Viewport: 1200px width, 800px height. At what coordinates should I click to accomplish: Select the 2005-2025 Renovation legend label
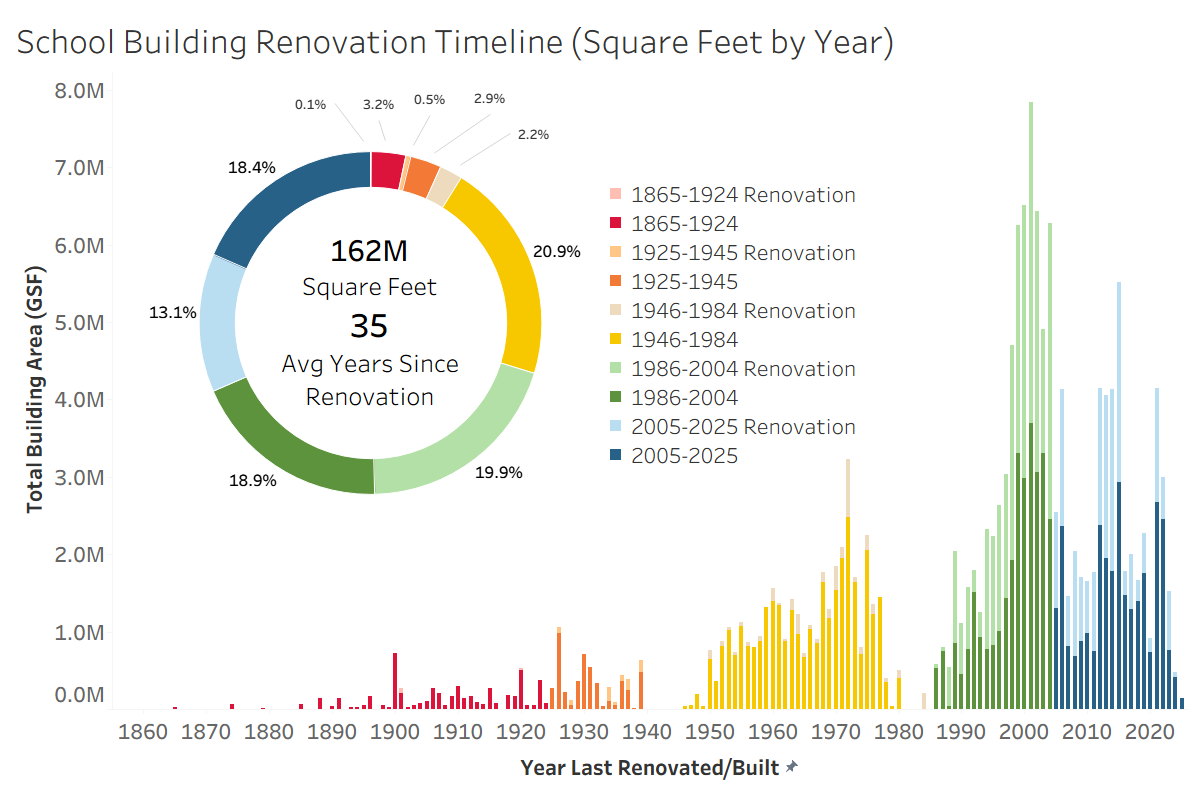(743, 427)
